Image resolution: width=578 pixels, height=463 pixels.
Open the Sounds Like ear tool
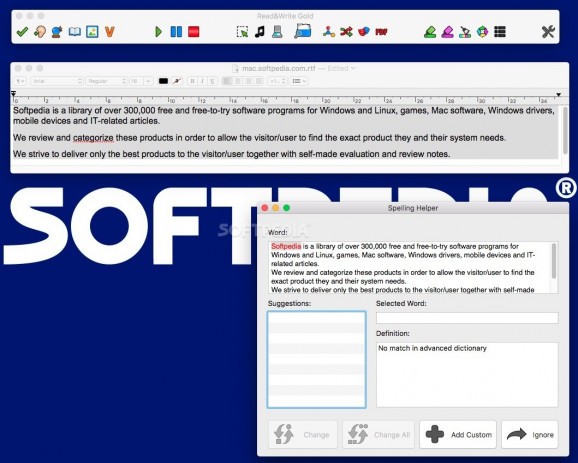pos(40,32)
